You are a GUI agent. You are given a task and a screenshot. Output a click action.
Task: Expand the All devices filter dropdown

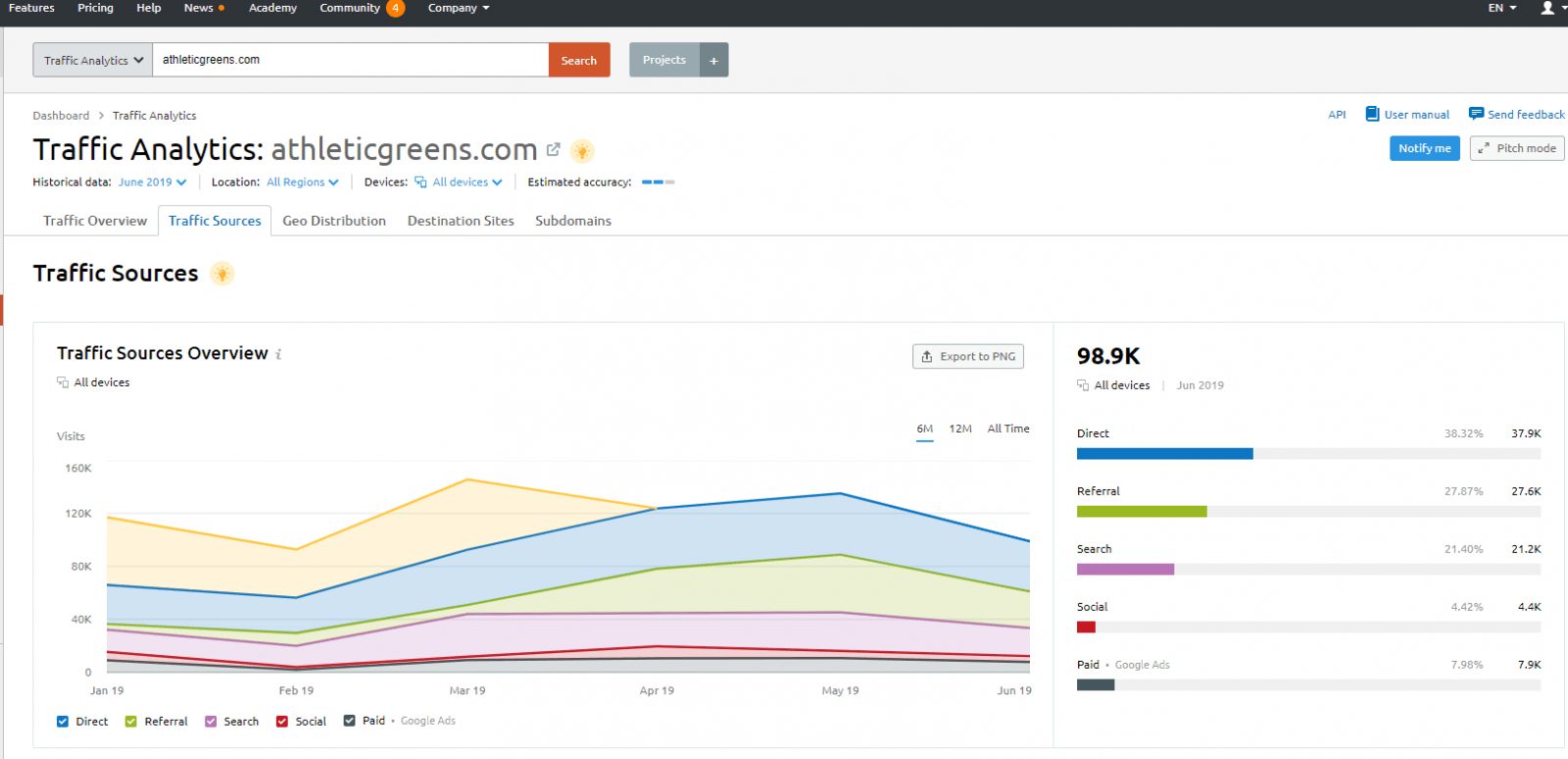point(467,182)
